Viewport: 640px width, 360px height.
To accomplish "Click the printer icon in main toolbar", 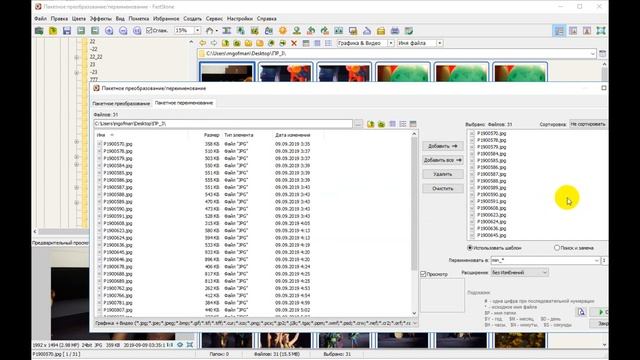I will point(395,31).
